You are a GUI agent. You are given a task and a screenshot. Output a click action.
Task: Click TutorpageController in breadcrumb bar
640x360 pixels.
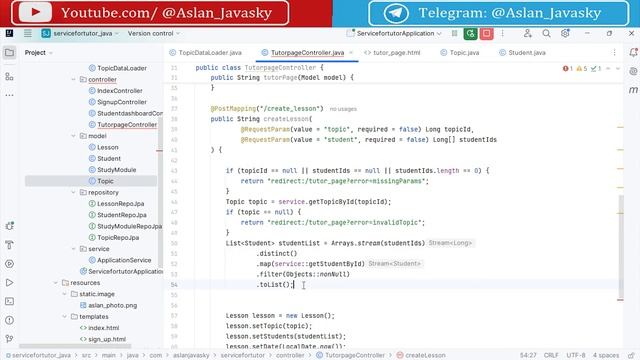[x=350, y=355]
